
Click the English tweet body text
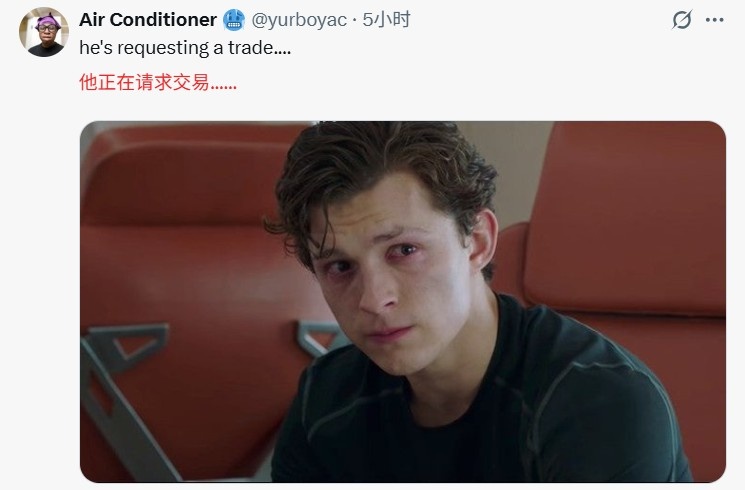[x=185, y=48]
